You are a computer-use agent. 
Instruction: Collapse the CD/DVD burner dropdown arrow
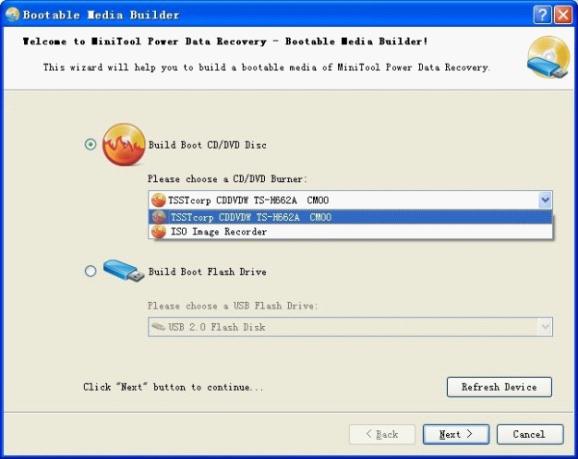click(545, 200)
